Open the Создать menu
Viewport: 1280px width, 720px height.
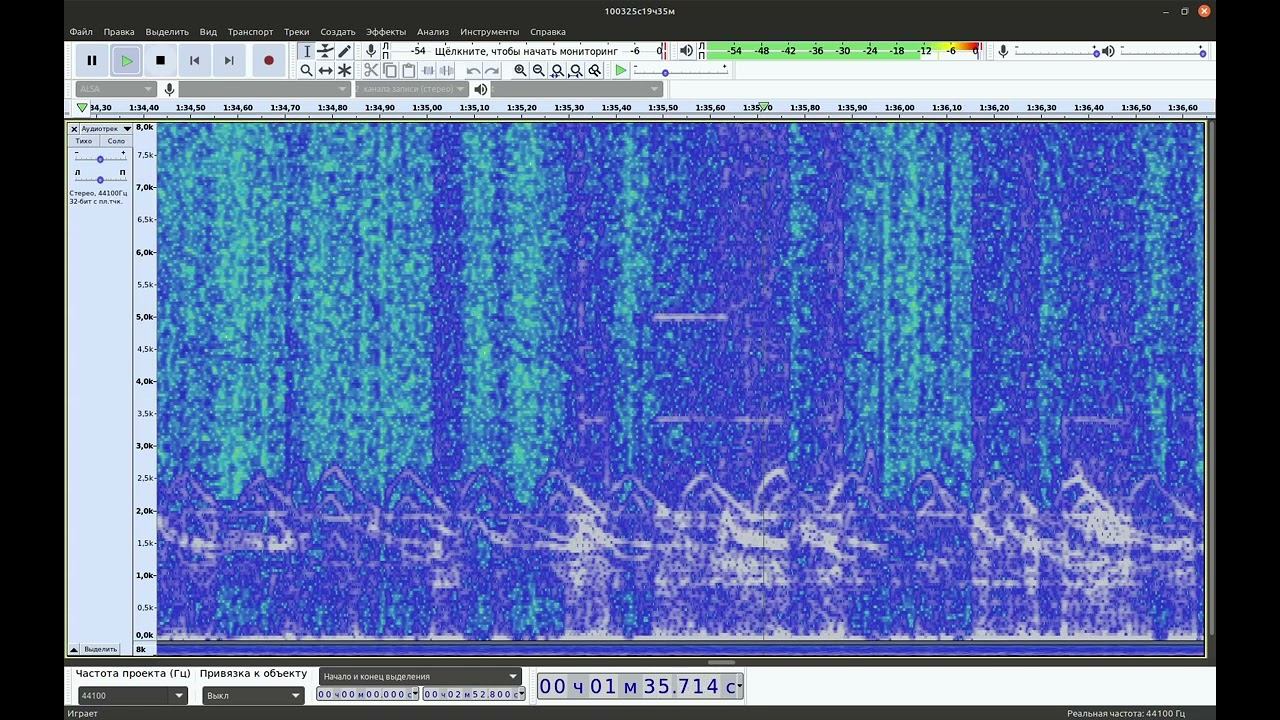point(338,32)
